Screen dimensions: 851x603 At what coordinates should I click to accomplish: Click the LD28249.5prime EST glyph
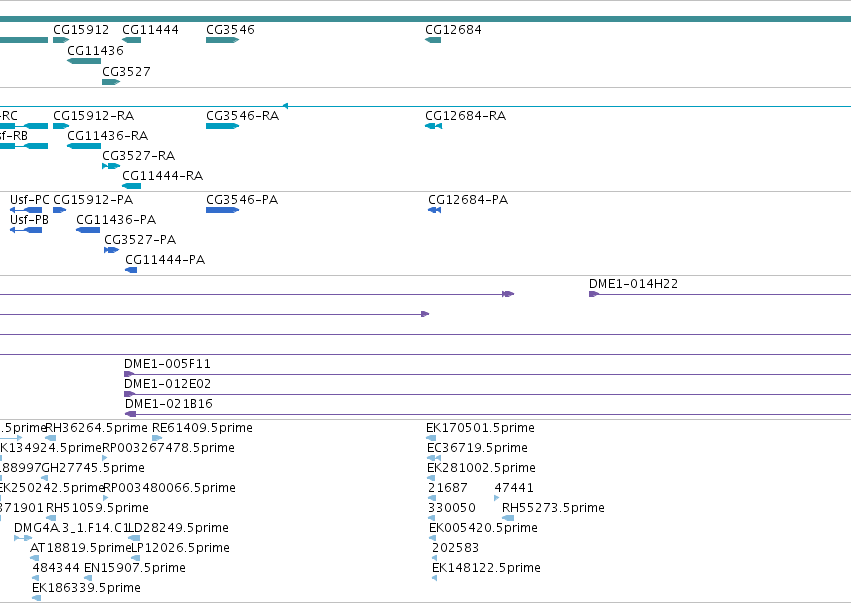(134, 538)
